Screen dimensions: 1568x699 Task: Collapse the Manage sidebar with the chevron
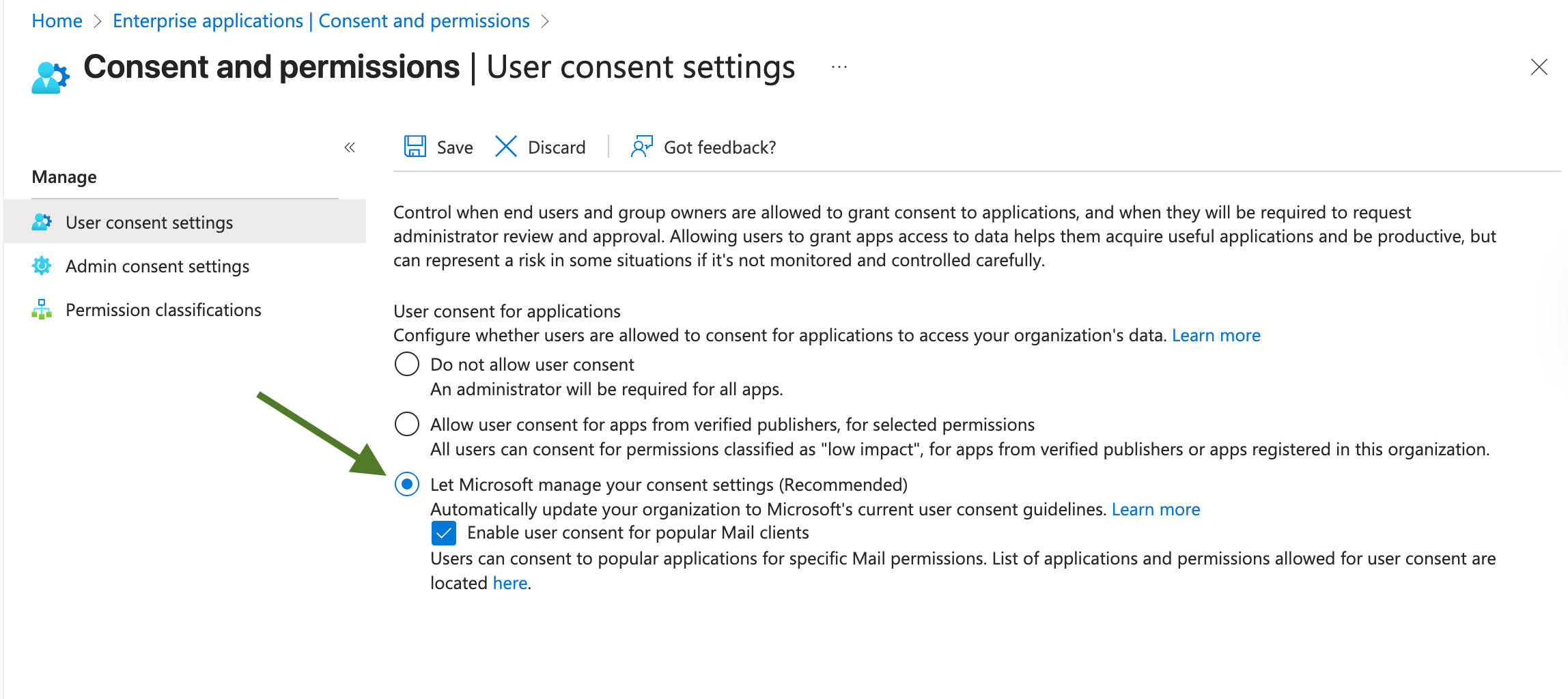[x=349, y=147]
